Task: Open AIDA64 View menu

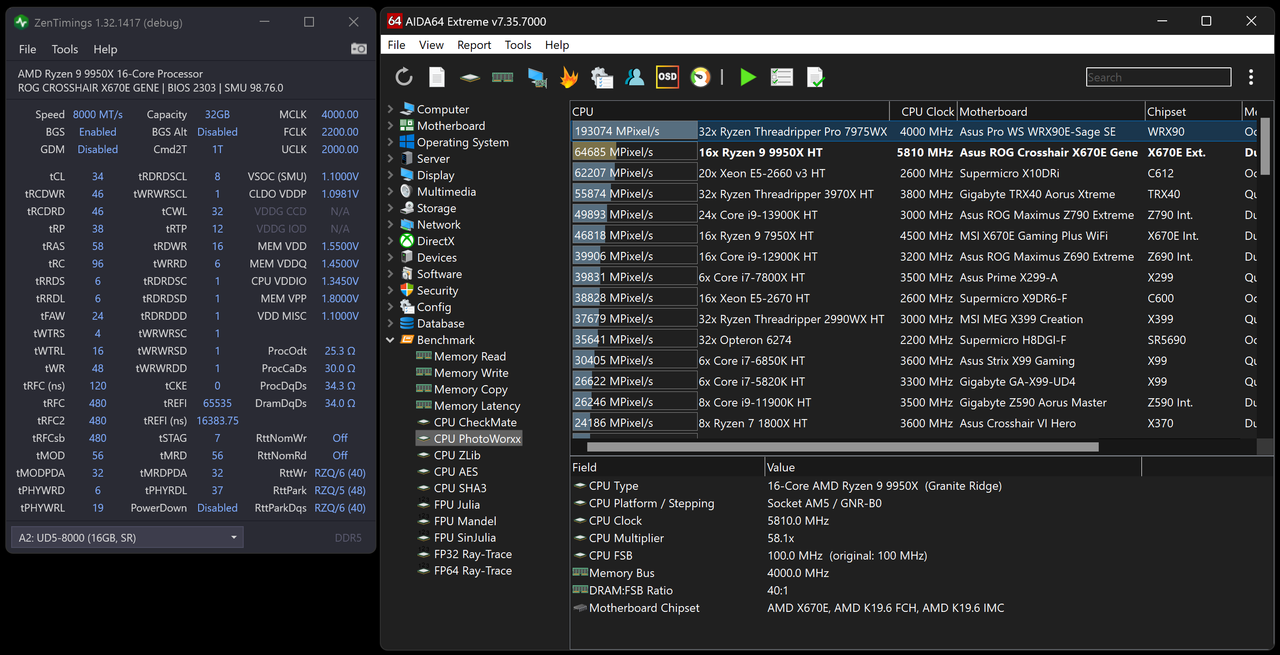Action: tap(432, 45)
